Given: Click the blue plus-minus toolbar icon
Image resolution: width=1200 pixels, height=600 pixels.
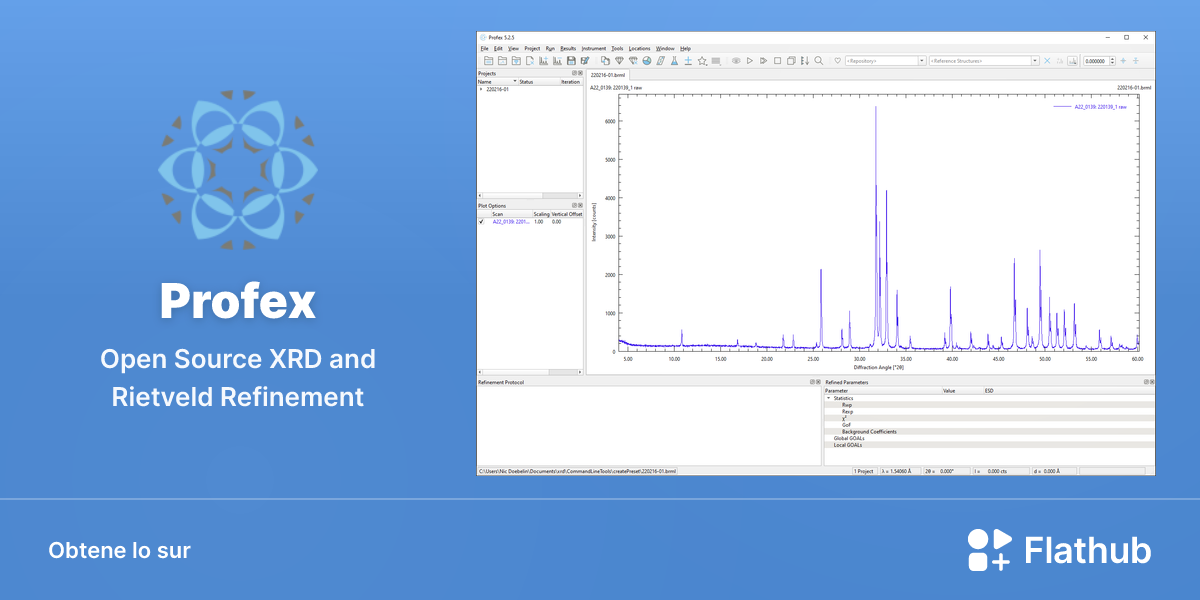Looking at the screenshot, I should tap(688, 60).
